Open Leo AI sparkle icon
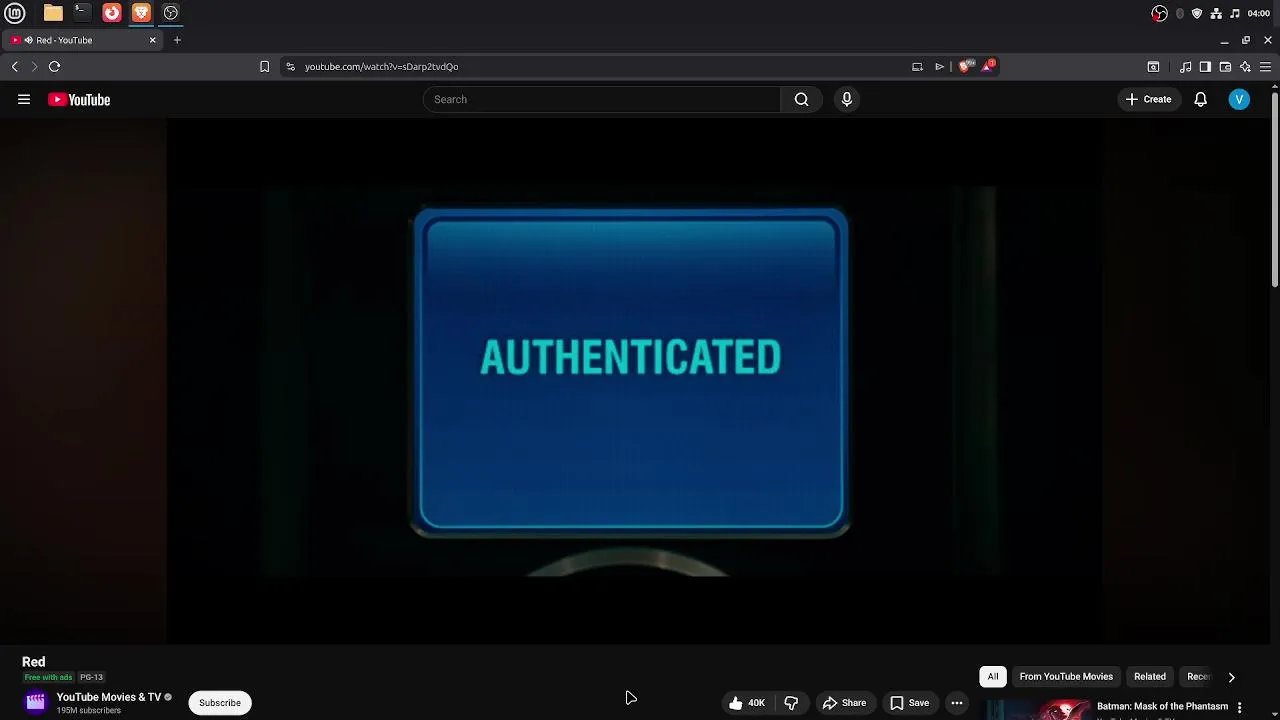The height and width of the screenshot is (720, 1280). coord(1245,67)
